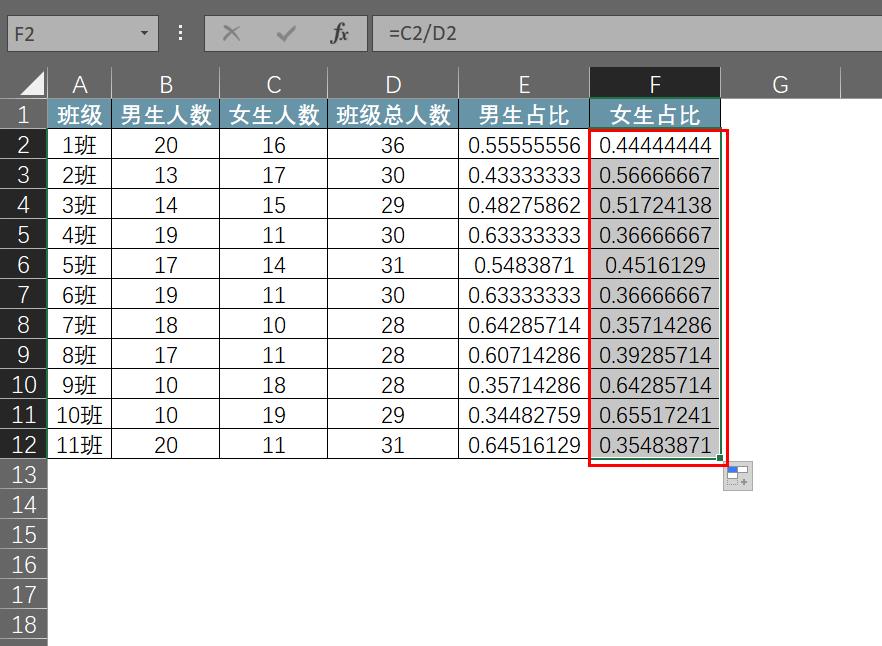The height and width of the screenshot is (646, 882).
Task: Click the Auto Fill Options icon below cell F12
Action: click(x=737, y=477)
